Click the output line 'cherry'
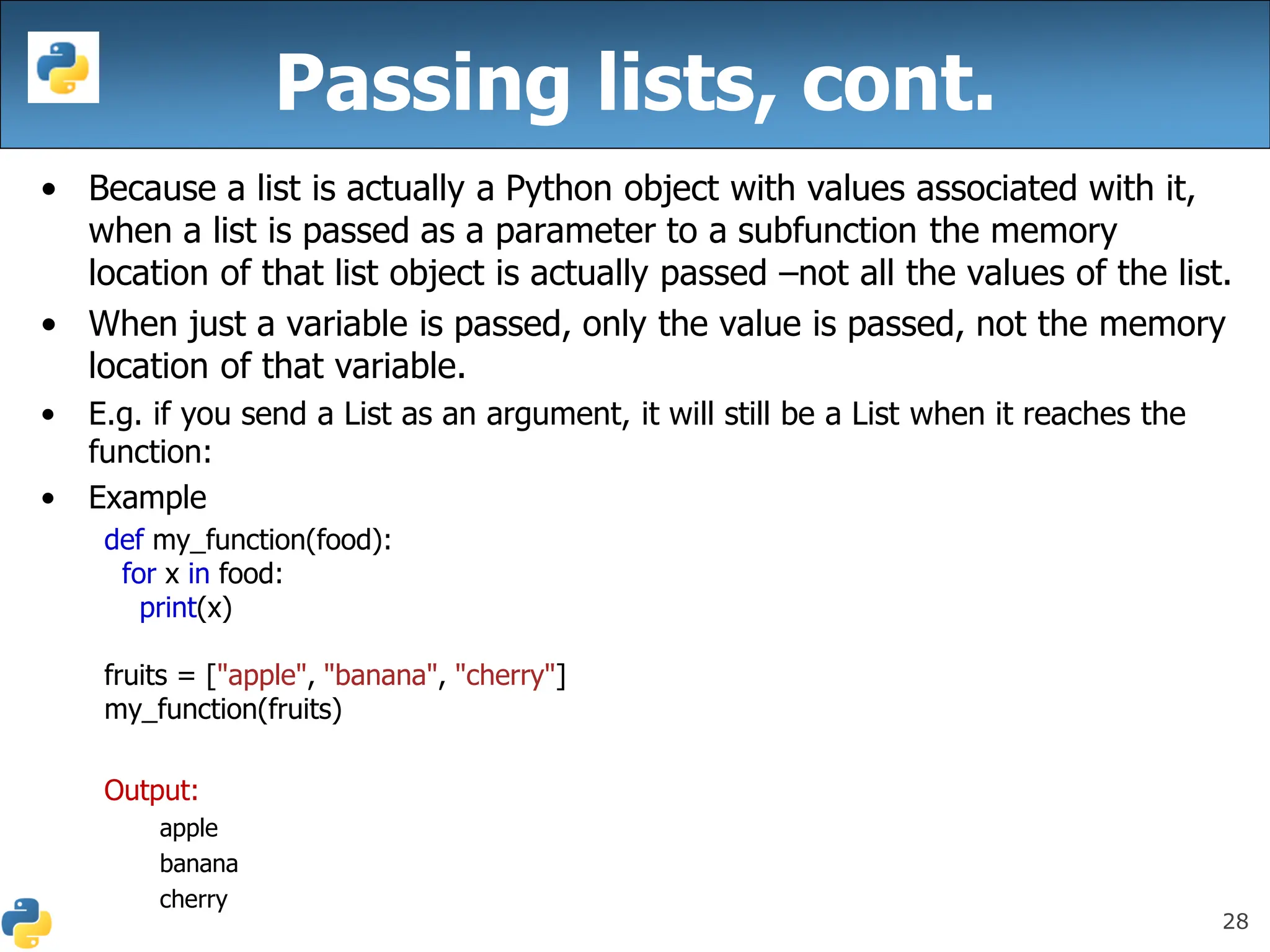Screen dimensions: 1270x952 [193, 900]
